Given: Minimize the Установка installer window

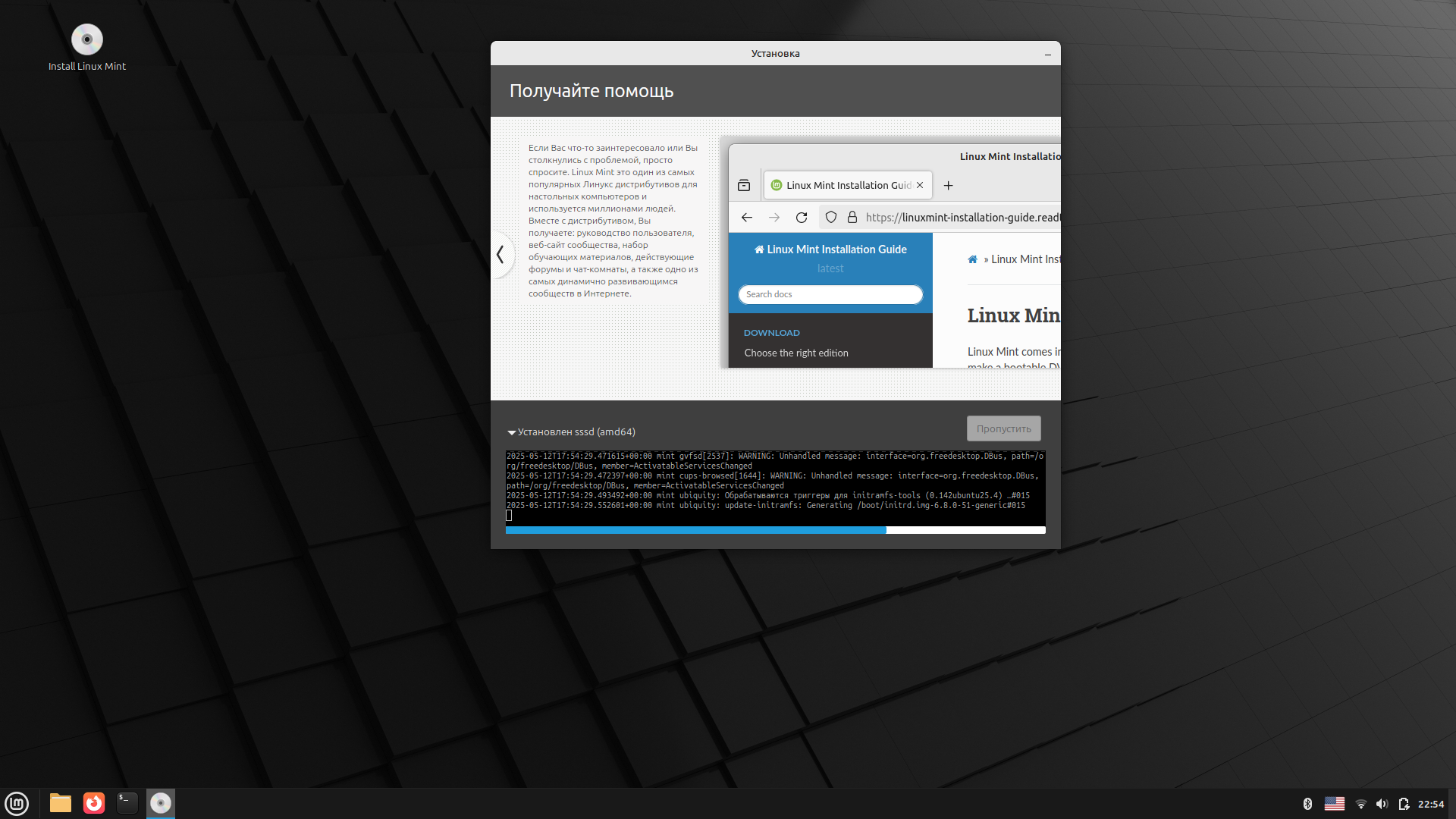Looking at the screenshot, I should pyautogui.click(x=1048, y=54).
